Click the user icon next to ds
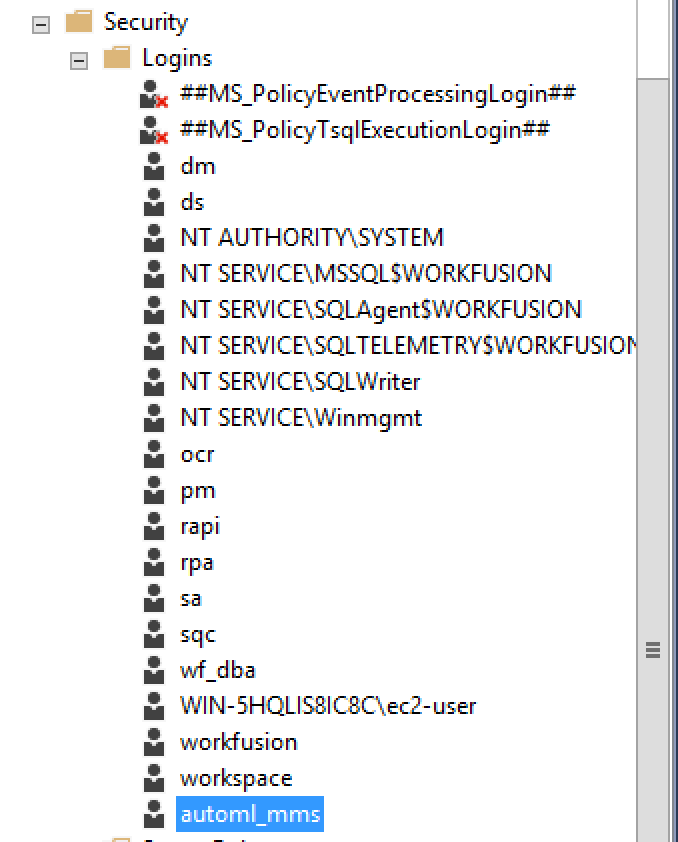Image resolution: width=678 pixels, height=842 pixels. (x=154, y=202)
